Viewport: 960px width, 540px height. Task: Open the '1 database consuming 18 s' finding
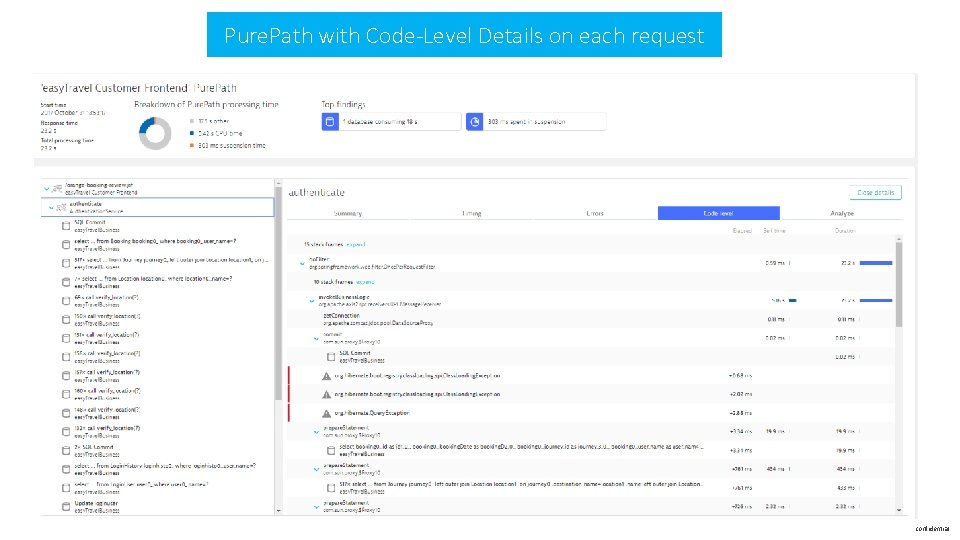click(391, 122)
